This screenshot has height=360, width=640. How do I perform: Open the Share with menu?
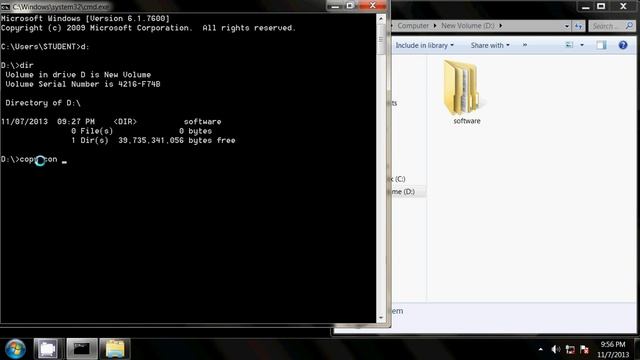[490, 45]
